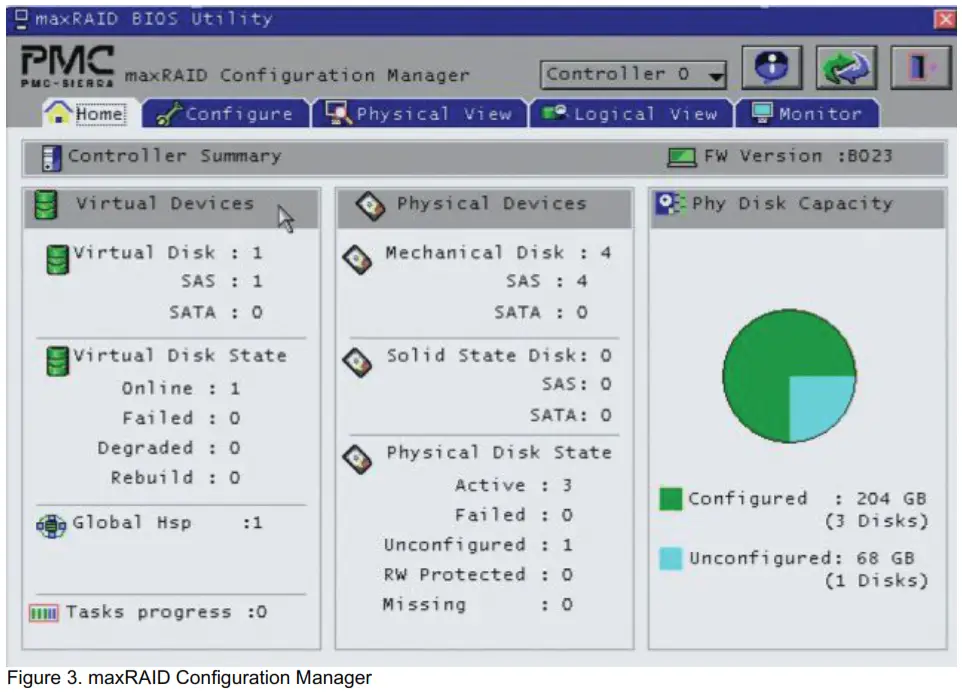962x693 pixels.
Task: Click 'Global Hsp :1' text
Action: tap(167, 523)
